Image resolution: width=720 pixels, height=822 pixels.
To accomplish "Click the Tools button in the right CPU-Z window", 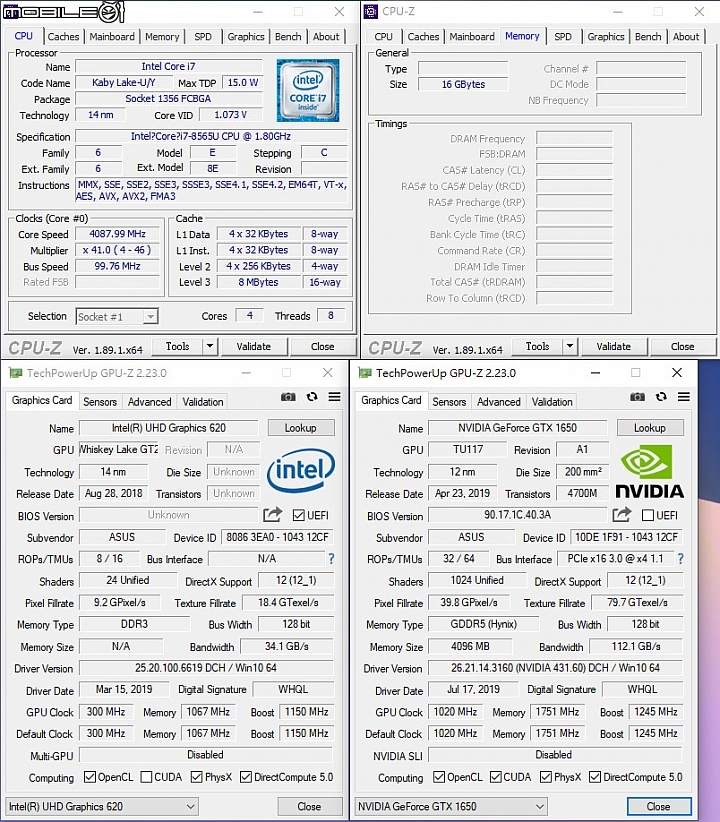I will click(538, 346).
